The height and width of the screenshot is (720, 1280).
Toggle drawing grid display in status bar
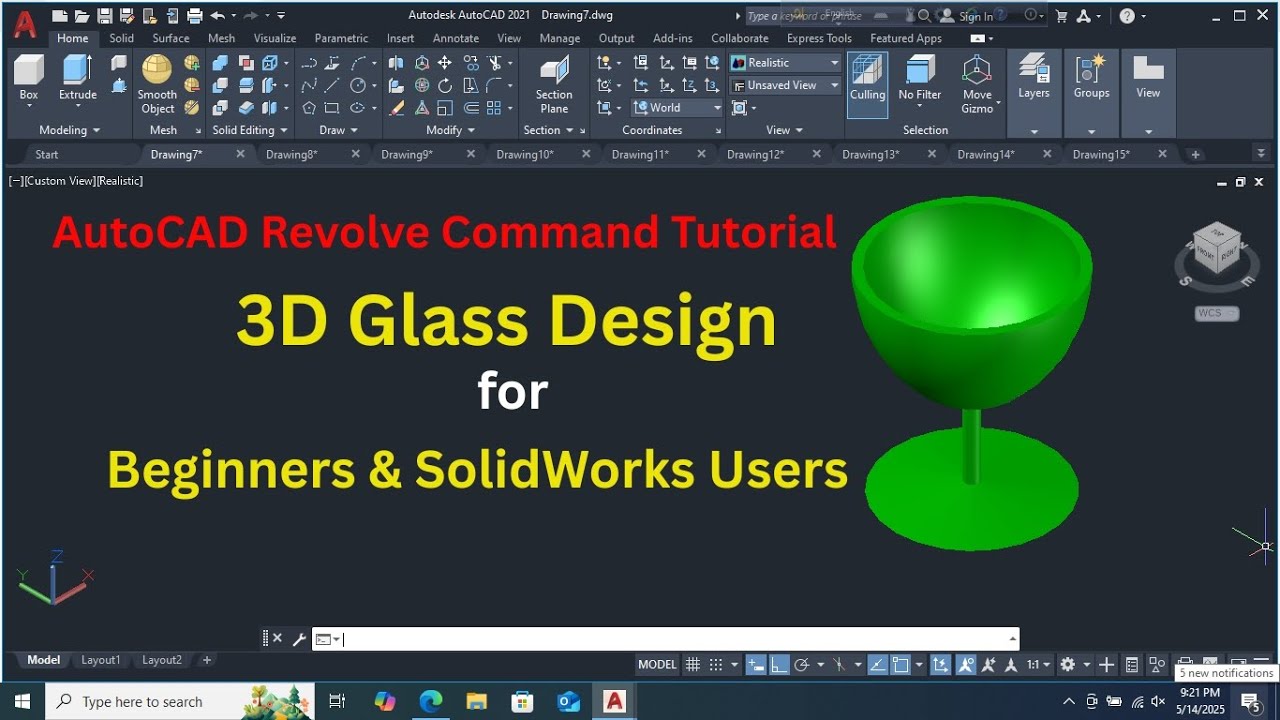tap(692, 664)
